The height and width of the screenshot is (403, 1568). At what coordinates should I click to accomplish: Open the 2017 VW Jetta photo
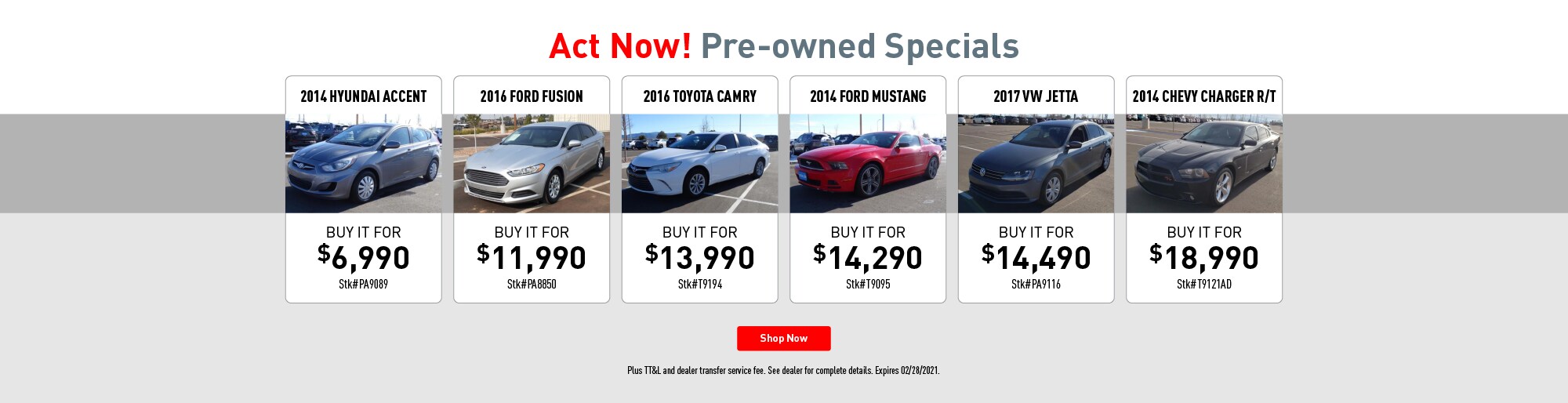click(x=1036, y=164)
